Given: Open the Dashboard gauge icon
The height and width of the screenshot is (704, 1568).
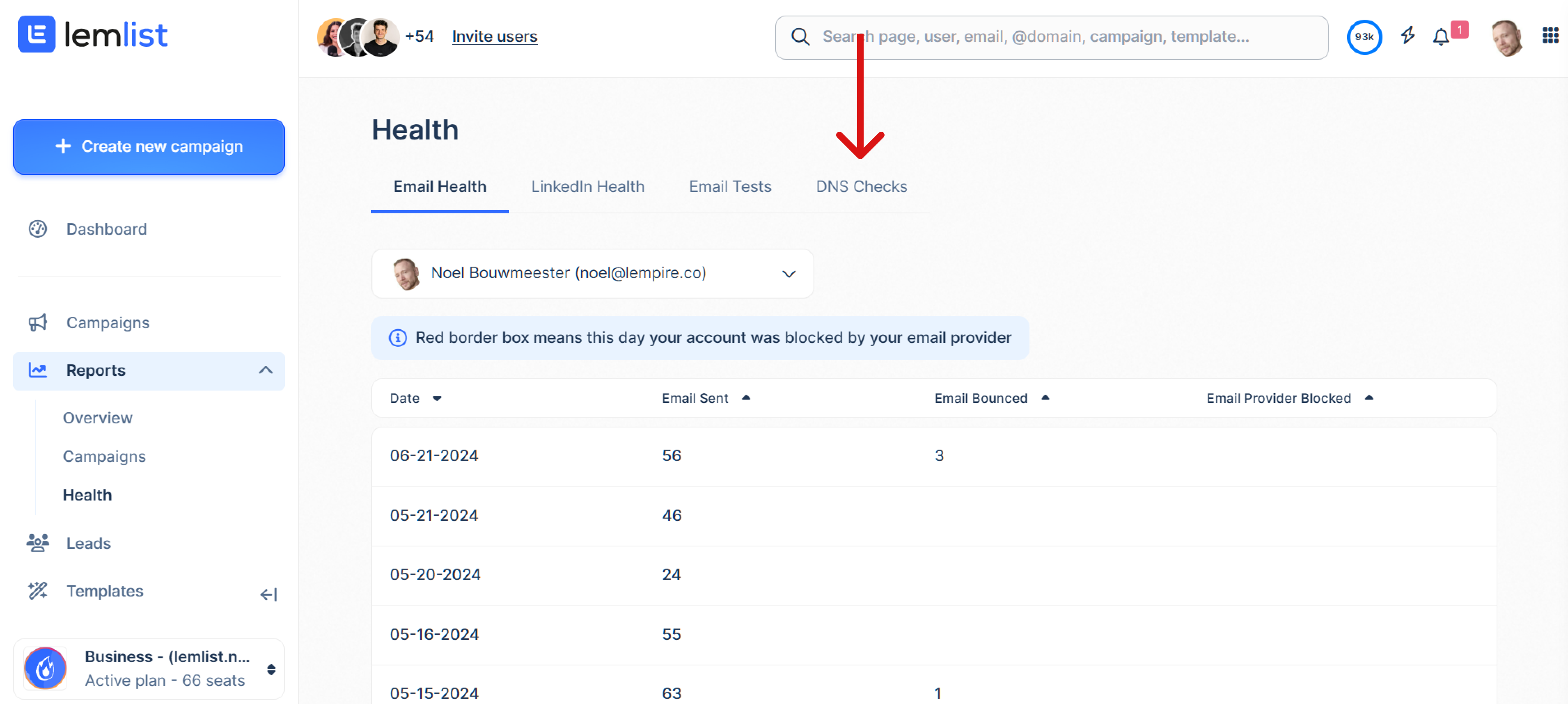Looking at the screenshot, I should [x=38, y=229].
